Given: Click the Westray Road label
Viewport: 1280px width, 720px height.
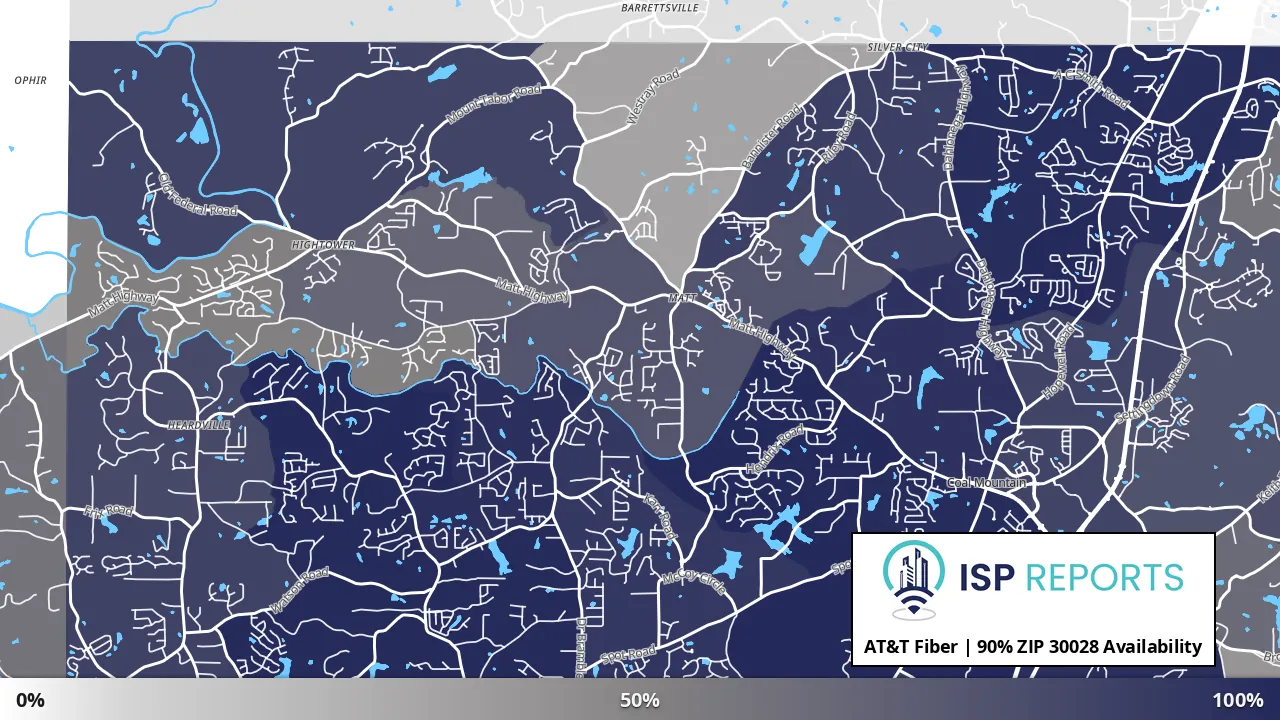Looking at the screenshot, I should pyautogui.click(x=652, y=96).
